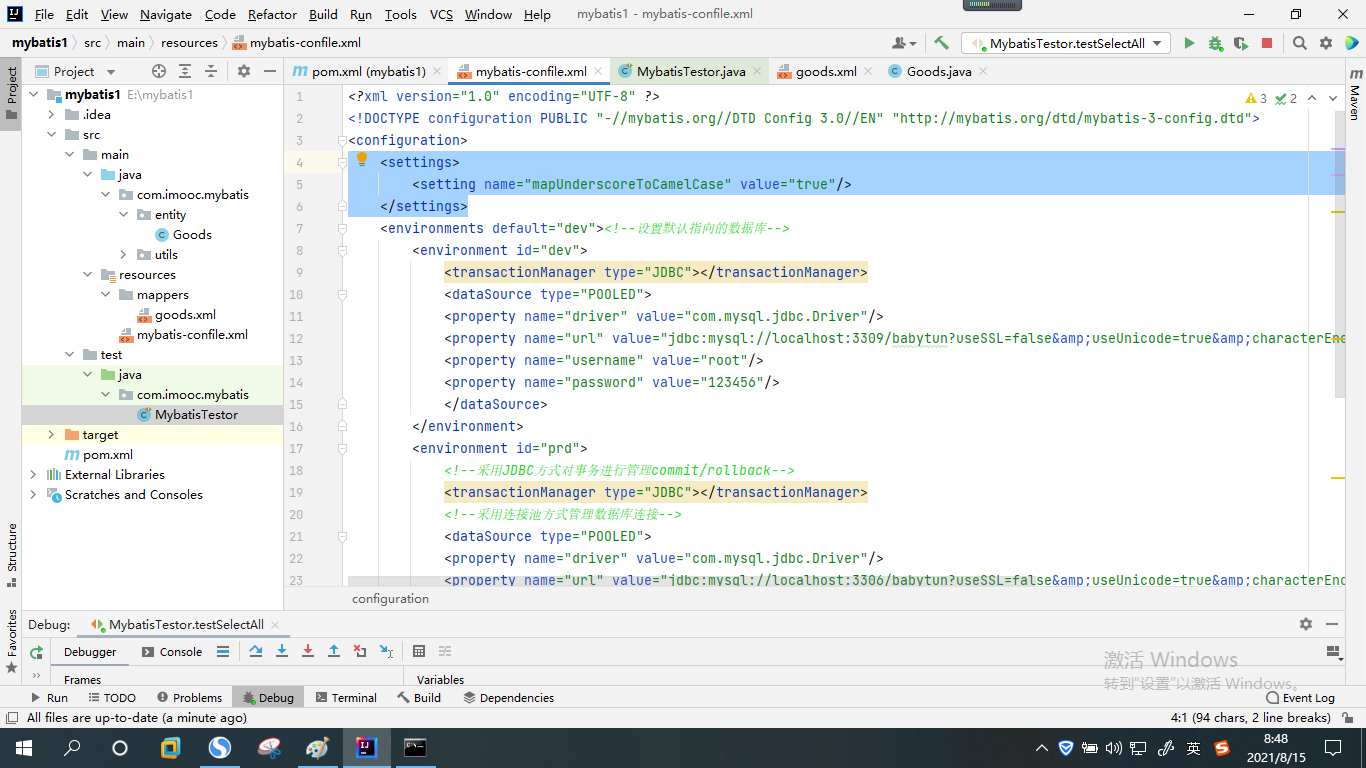The height and width of the screenshot is (768, 1366).
Task: Click Step Out debug icon
Action: pyautogui.click(x=334, y=651)
